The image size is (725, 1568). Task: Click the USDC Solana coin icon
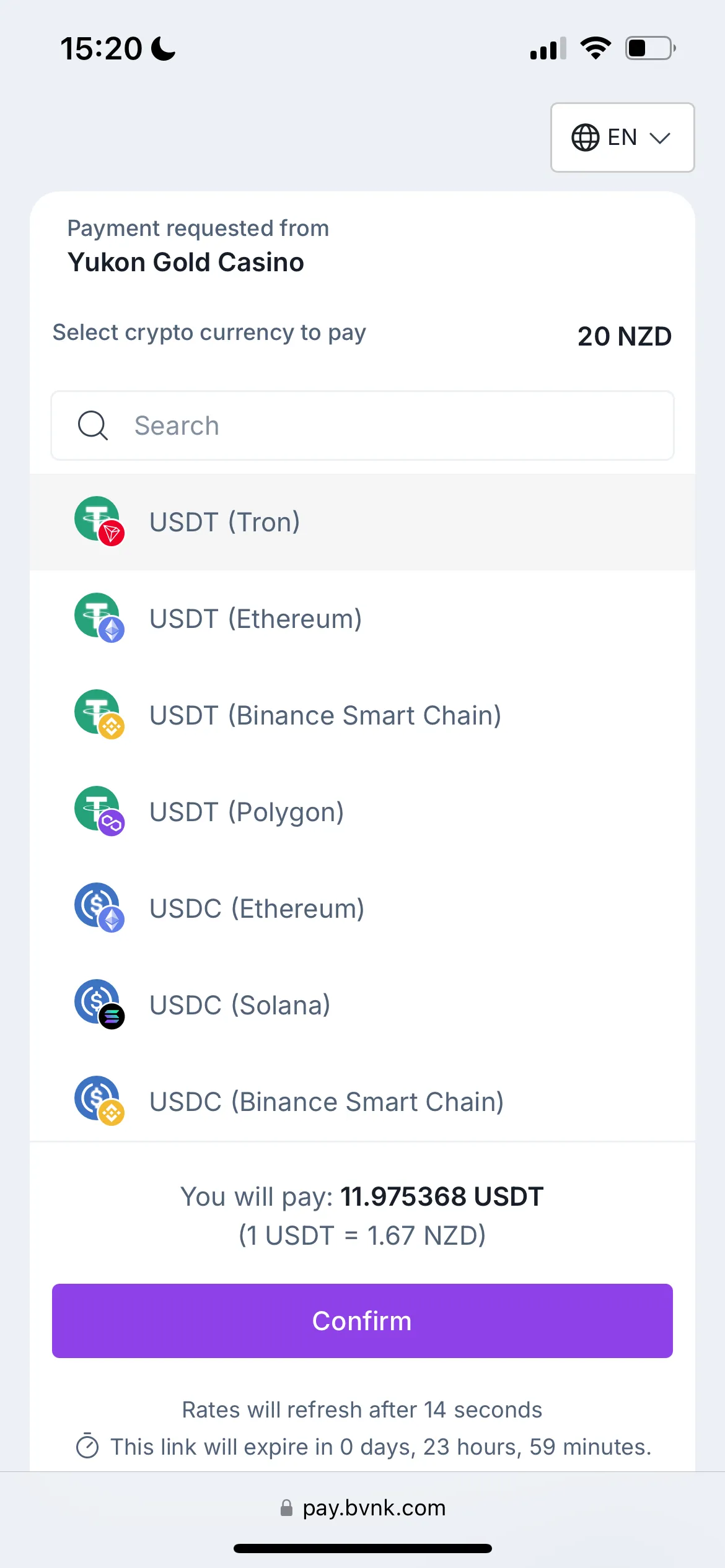click(99, 1004)
